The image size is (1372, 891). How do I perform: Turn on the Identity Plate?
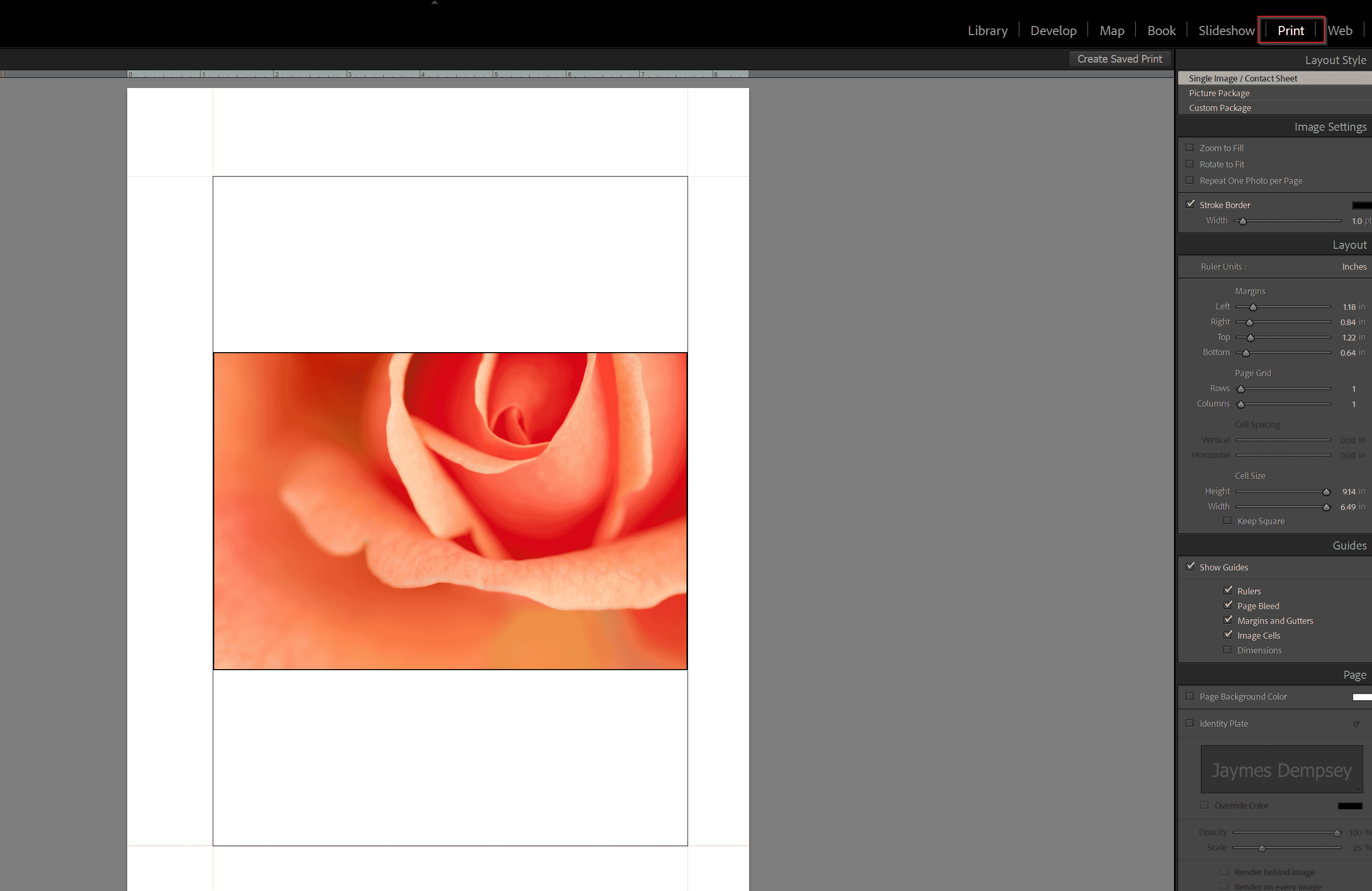(1190, 723)
